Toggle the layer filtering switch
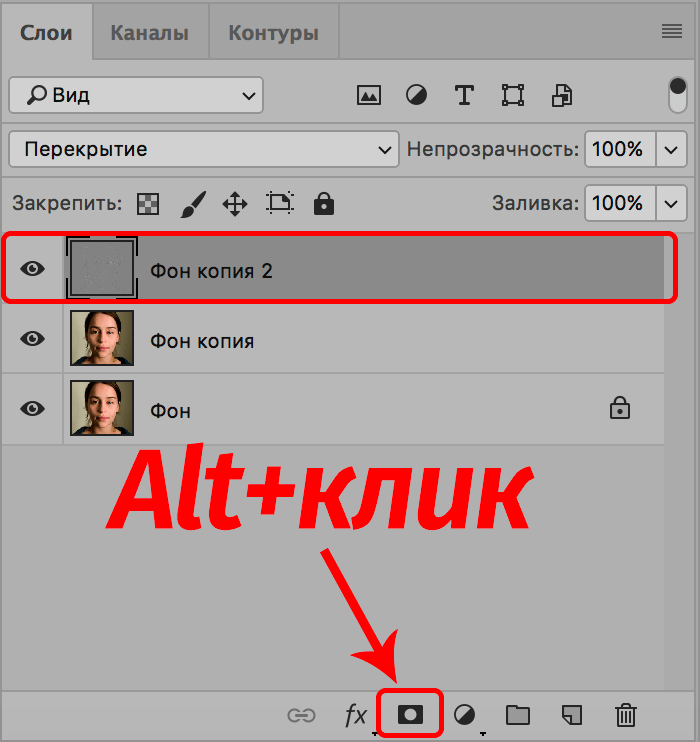 pos(678,96)
